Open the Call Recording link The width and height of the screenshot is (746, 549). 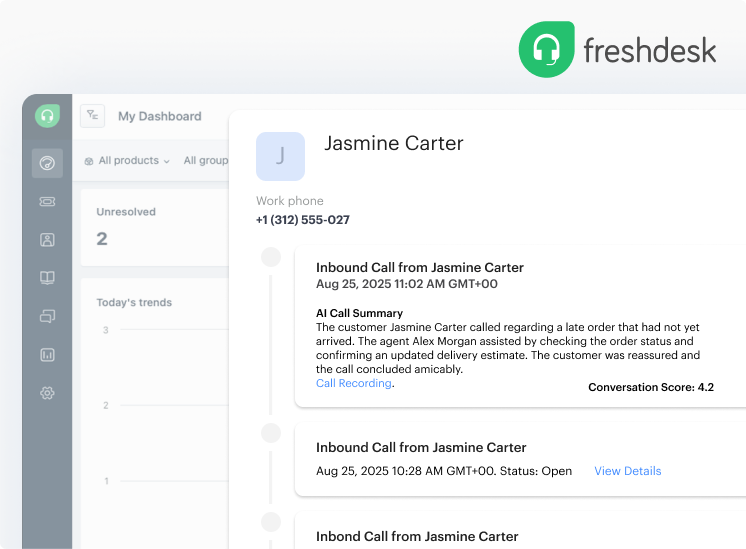[x=353, y=383]
